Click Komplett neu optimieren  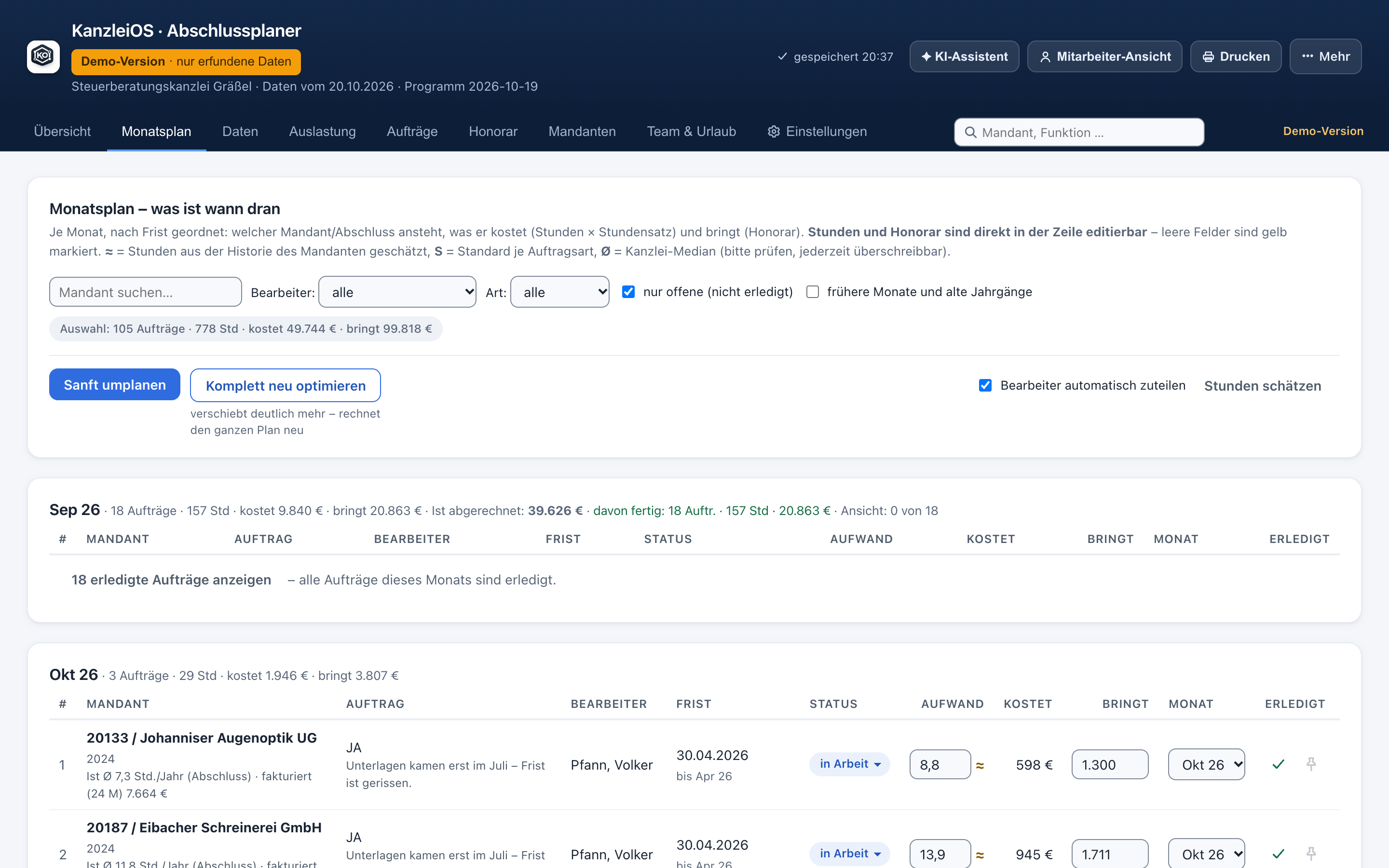(x=285, y=385)
